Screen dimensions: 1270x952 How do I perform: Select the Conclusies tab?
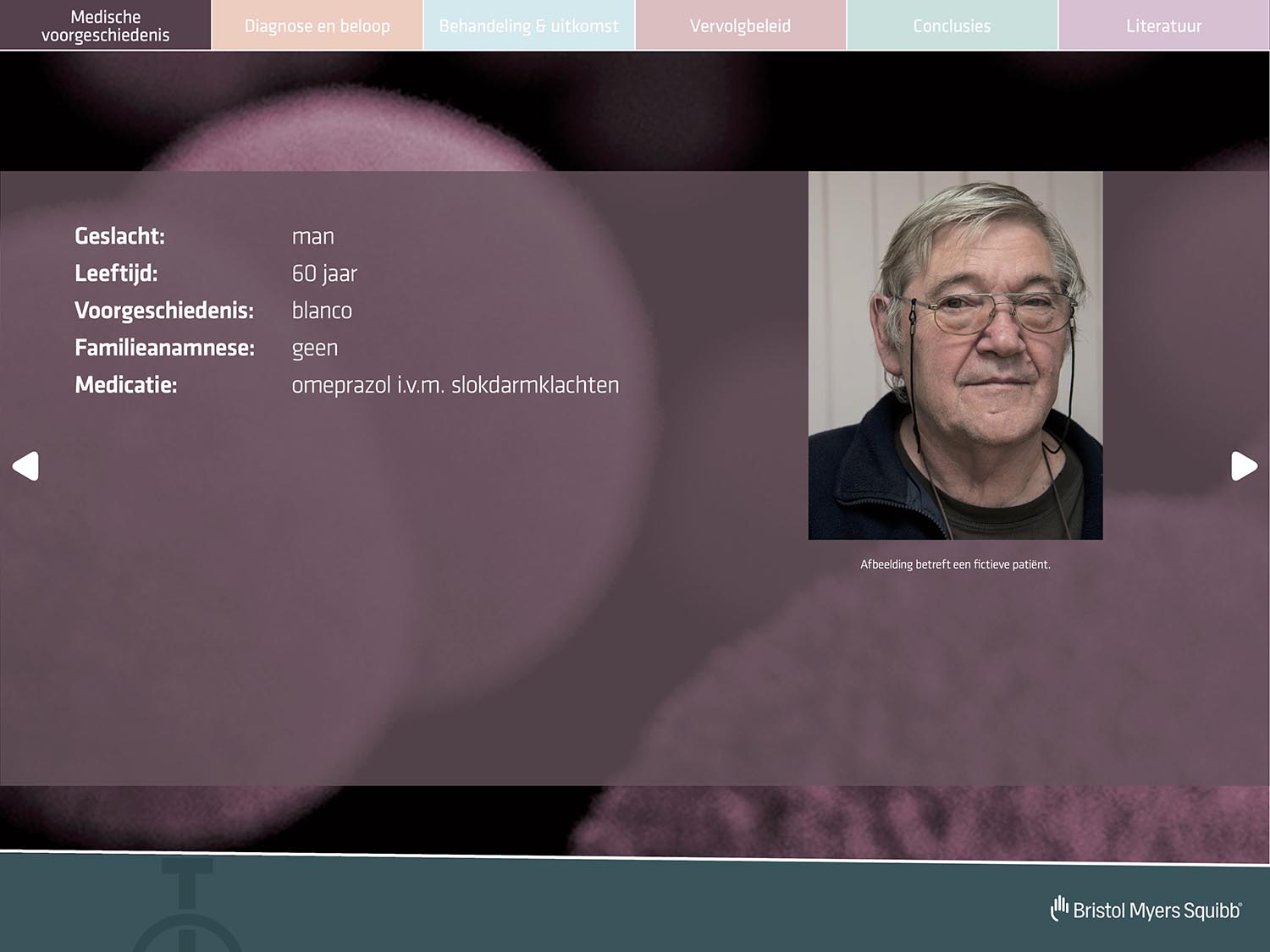click(x=952, y=25)
